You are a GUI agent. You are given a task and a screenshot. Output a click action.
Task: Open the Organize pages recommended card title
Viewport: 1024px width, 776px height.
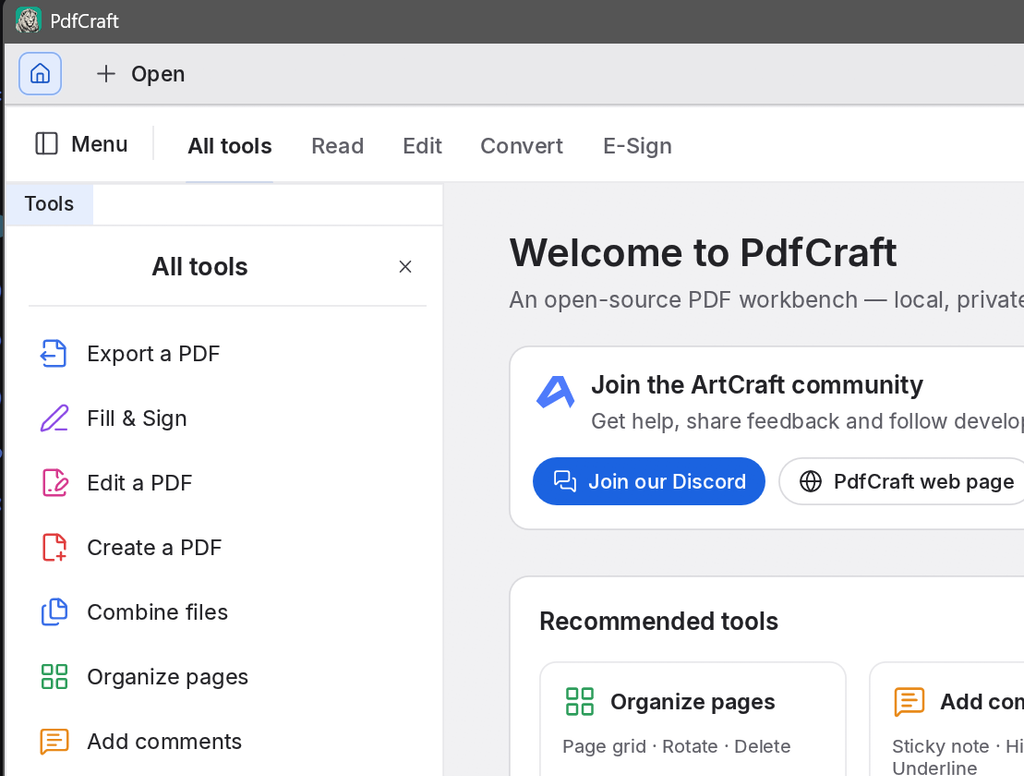point(693,702)
